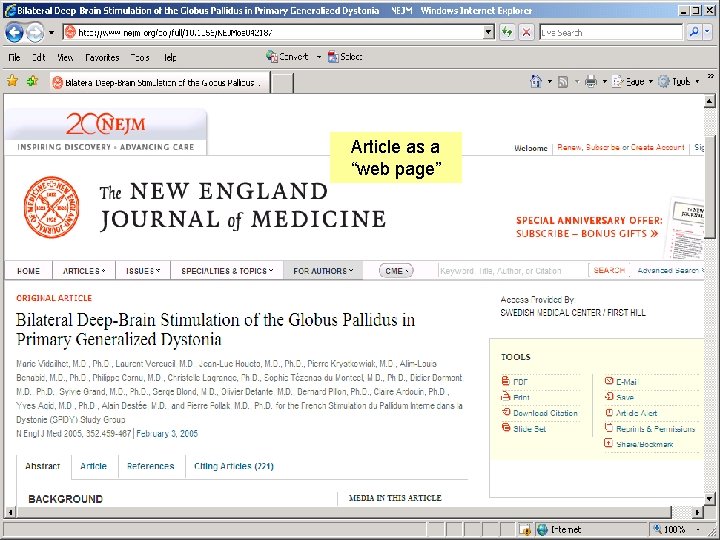Open the Home icon dropdown arrow
The height and width of the screenshot is (540, 720).
click(550, 82)
